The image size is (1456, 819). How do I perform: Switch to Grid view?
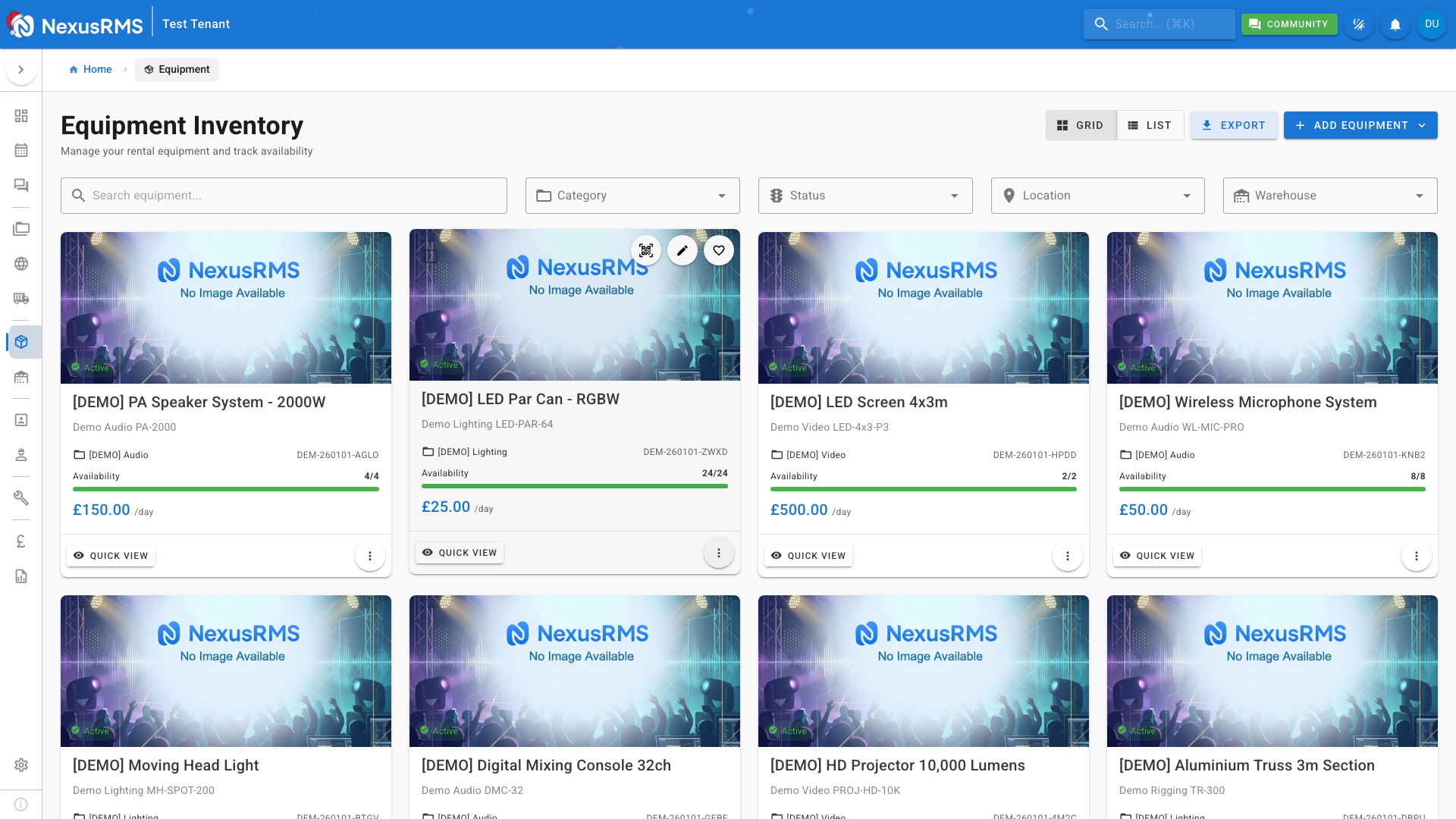1081,125
